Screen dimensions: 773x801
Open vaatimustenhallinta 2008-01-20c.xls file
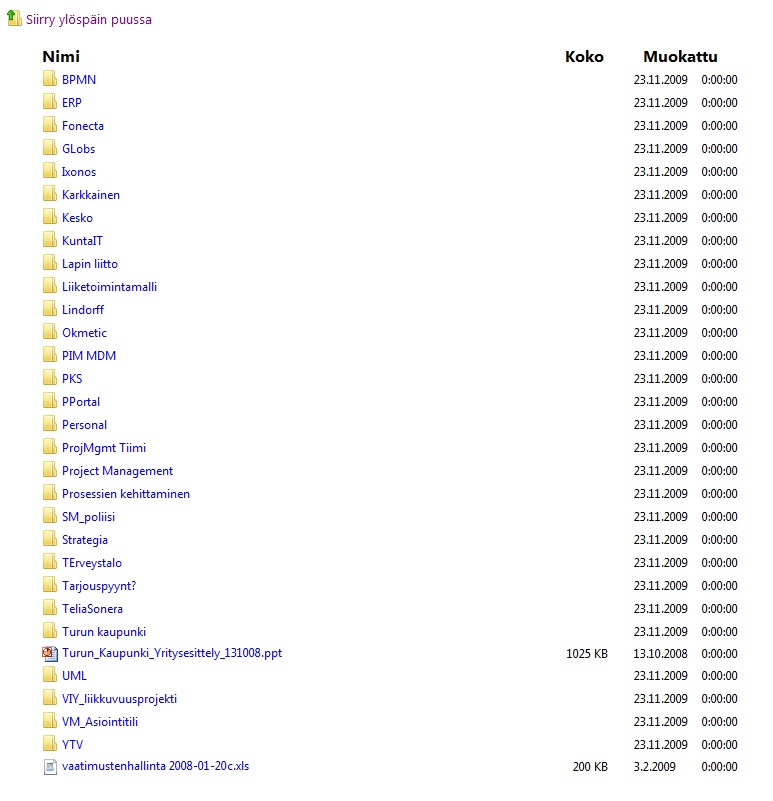coord(155,766)
